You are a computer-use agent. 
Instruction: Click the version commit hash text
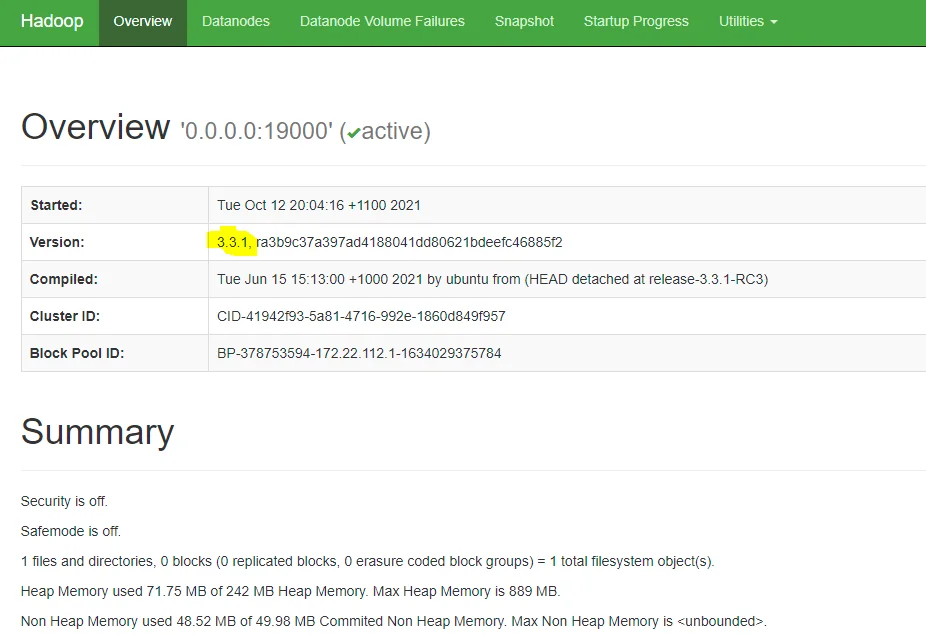point(410,242)
